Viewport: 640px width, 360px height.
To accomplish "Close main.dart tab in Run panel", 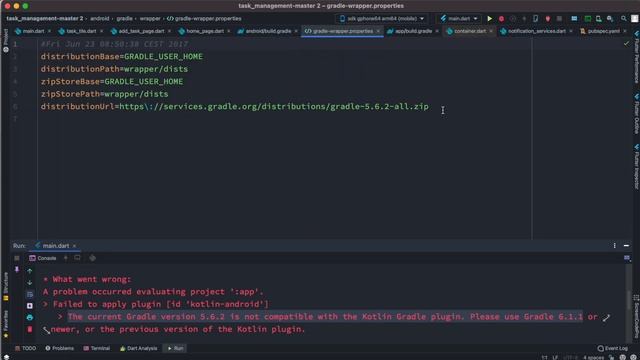I will [74, 246].
